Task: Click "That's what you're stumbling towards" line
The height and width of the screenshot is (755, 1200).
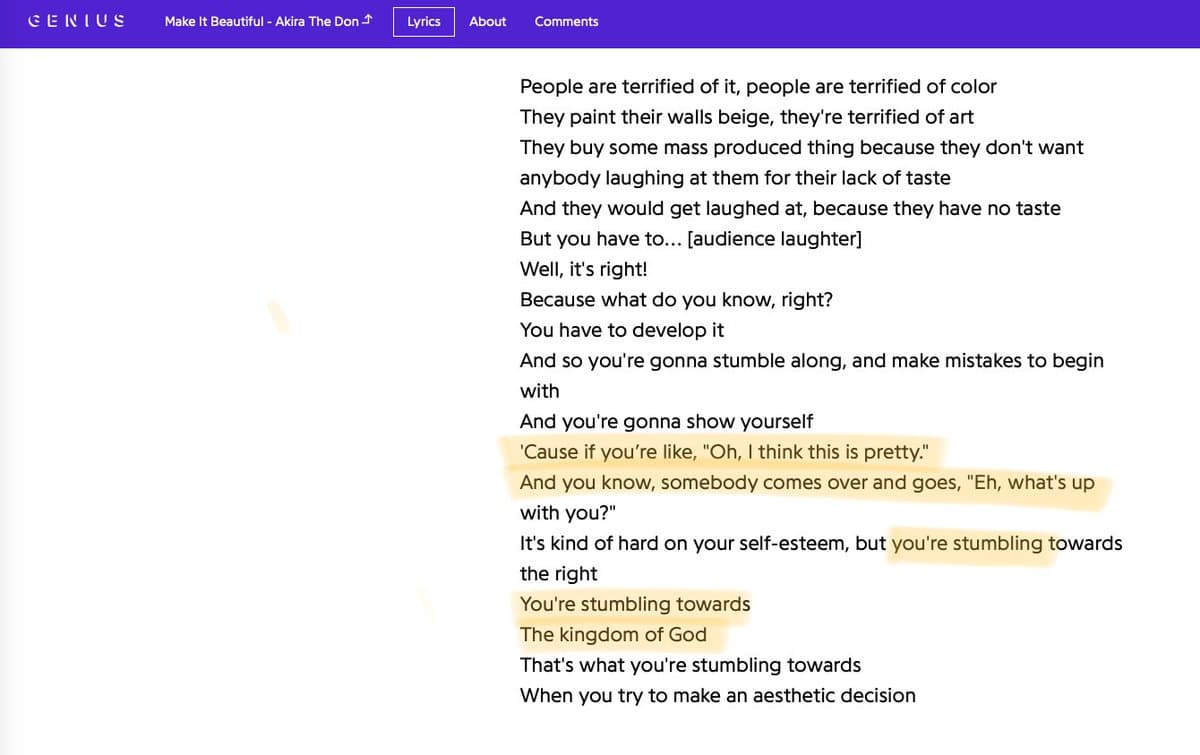Action: click(690, 666)
